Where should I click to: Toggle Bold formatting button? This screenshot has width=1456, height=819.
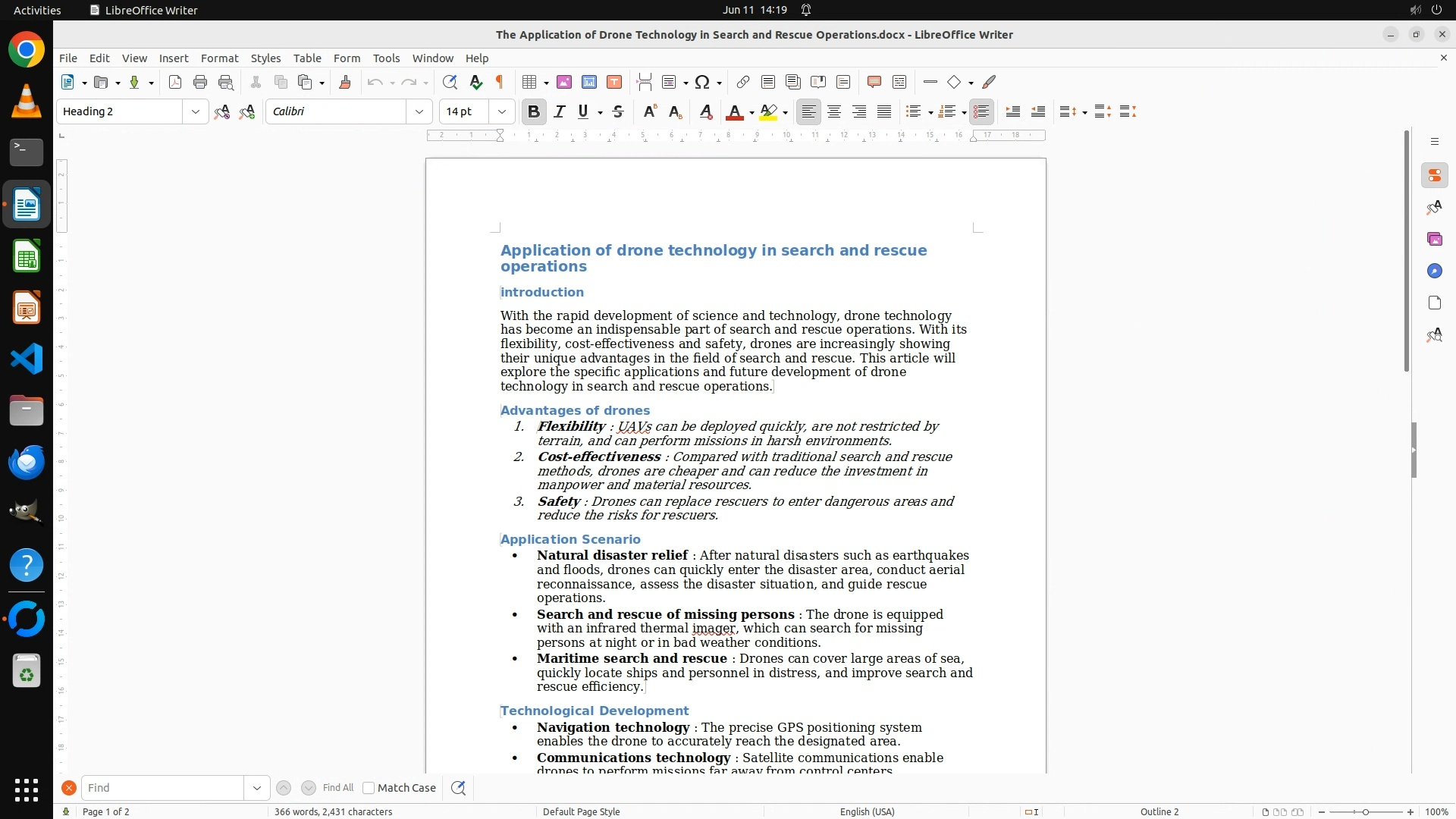[534, 112]
